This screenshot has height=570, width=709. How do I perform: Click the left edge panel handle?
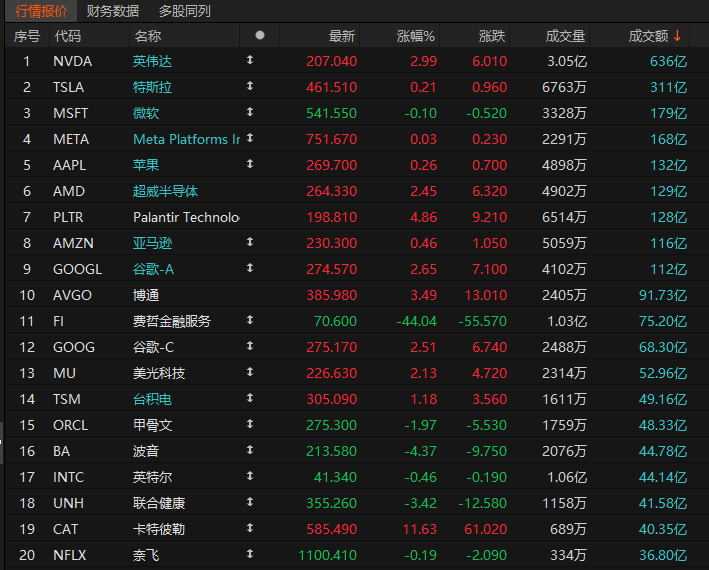click(x=2, y=443)
